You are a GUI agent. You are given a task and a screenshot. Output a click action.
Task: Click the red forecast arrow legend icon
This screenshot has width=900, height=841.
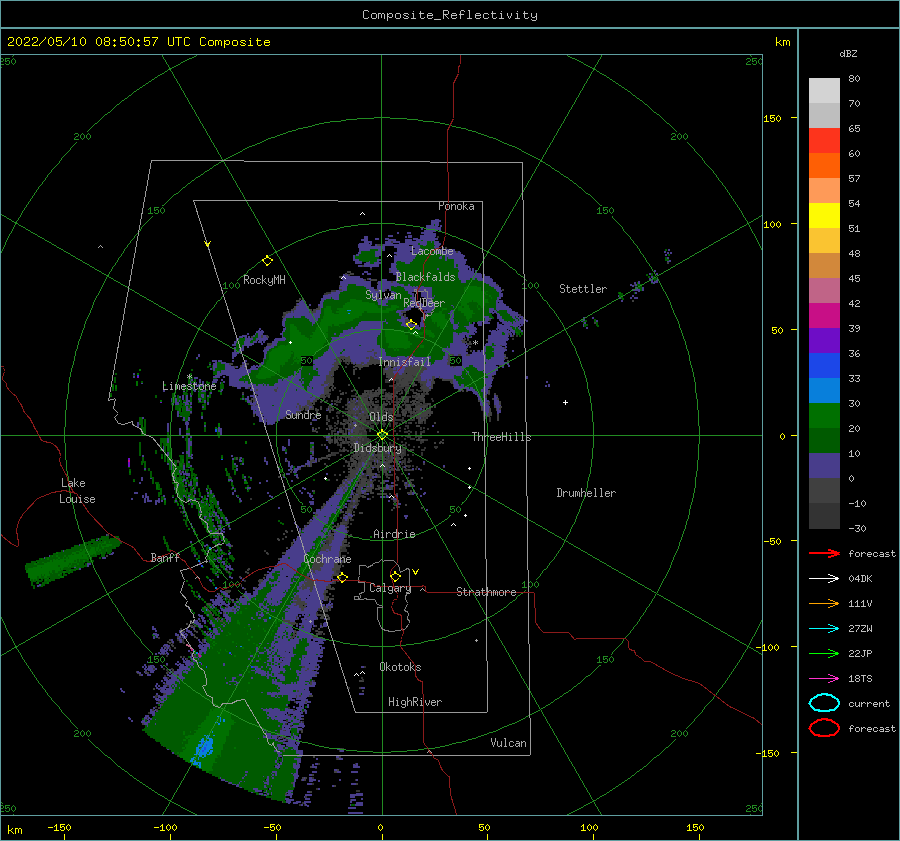point(824,553)
